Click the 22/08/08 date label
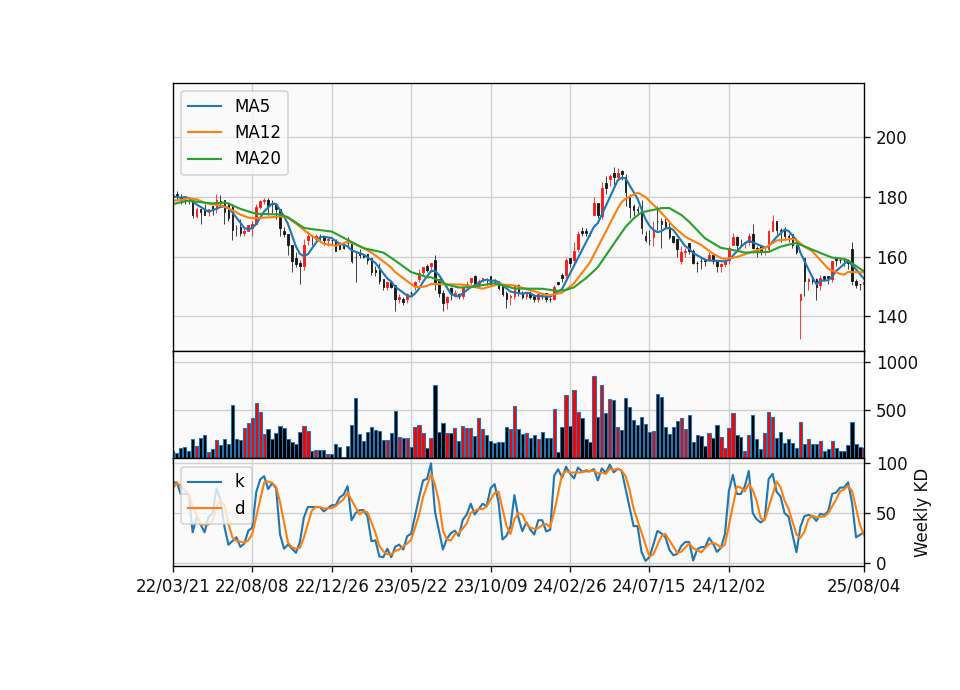The height and width of the screenshot is (690, 960). pos(252,586)
